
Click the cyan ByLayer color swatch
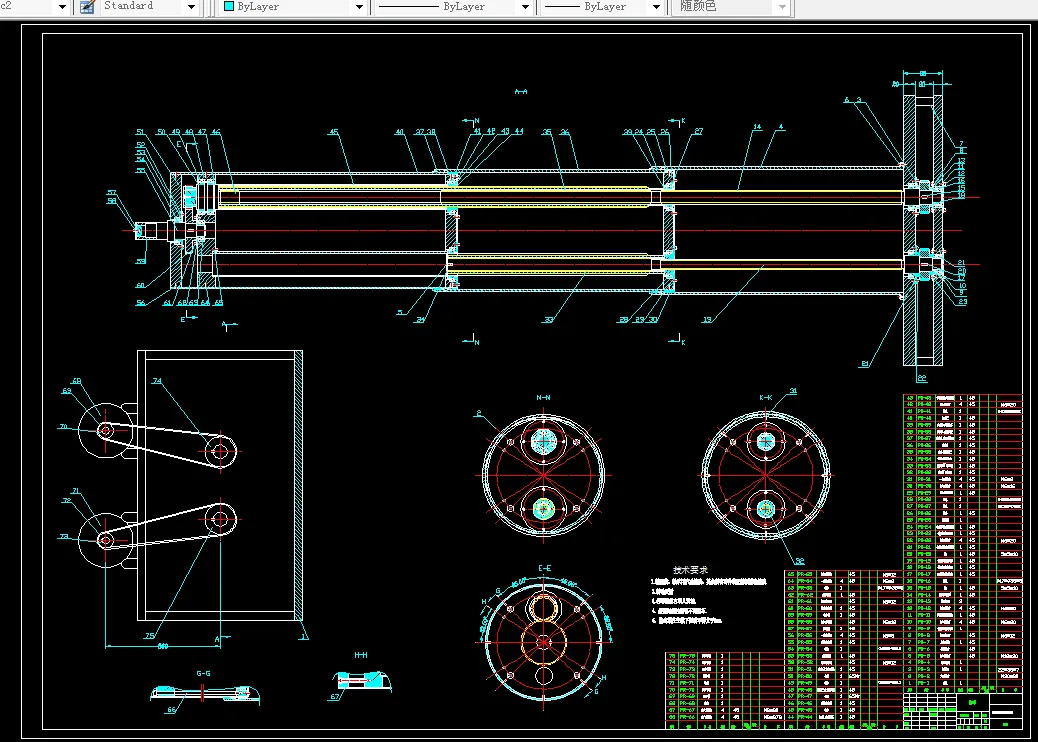pyautogui.click(x=228, y=7)
